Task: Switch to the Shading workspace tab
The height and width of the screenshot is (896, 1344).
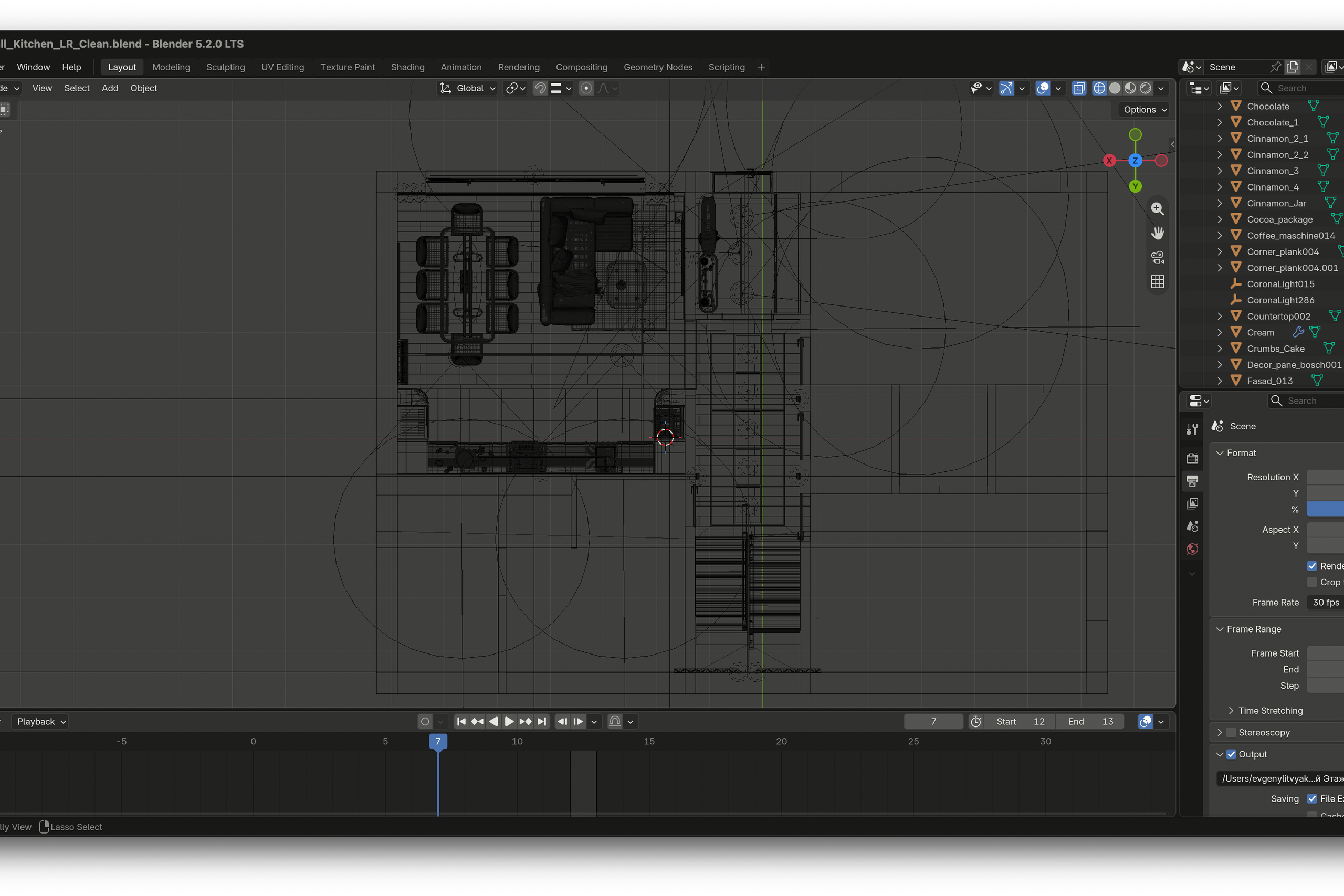Action: (x=407, y=67)
